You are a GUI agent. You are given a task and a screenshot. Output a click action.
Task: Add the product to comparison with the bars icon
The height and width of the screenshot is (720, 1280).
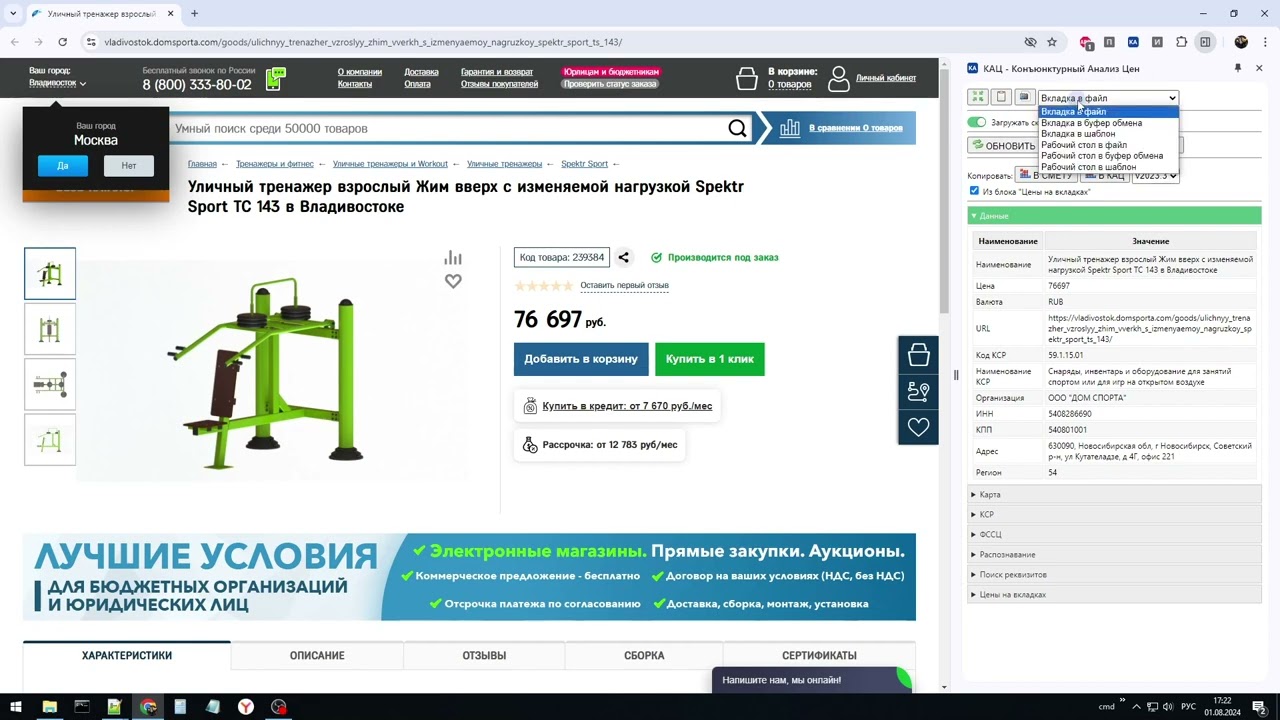tap(453, 257)
